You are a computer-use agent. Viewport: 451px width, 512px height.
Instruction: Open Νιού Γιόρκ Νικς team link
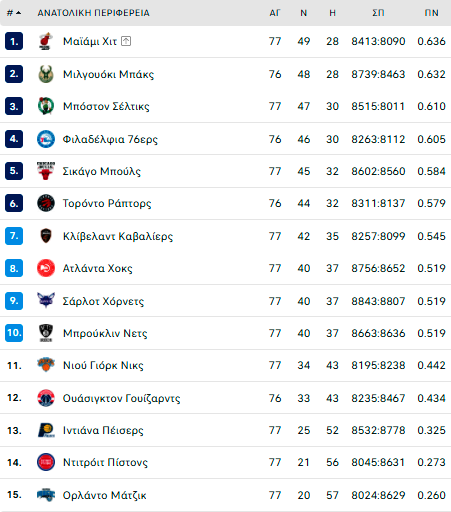(x=103, y=365)
